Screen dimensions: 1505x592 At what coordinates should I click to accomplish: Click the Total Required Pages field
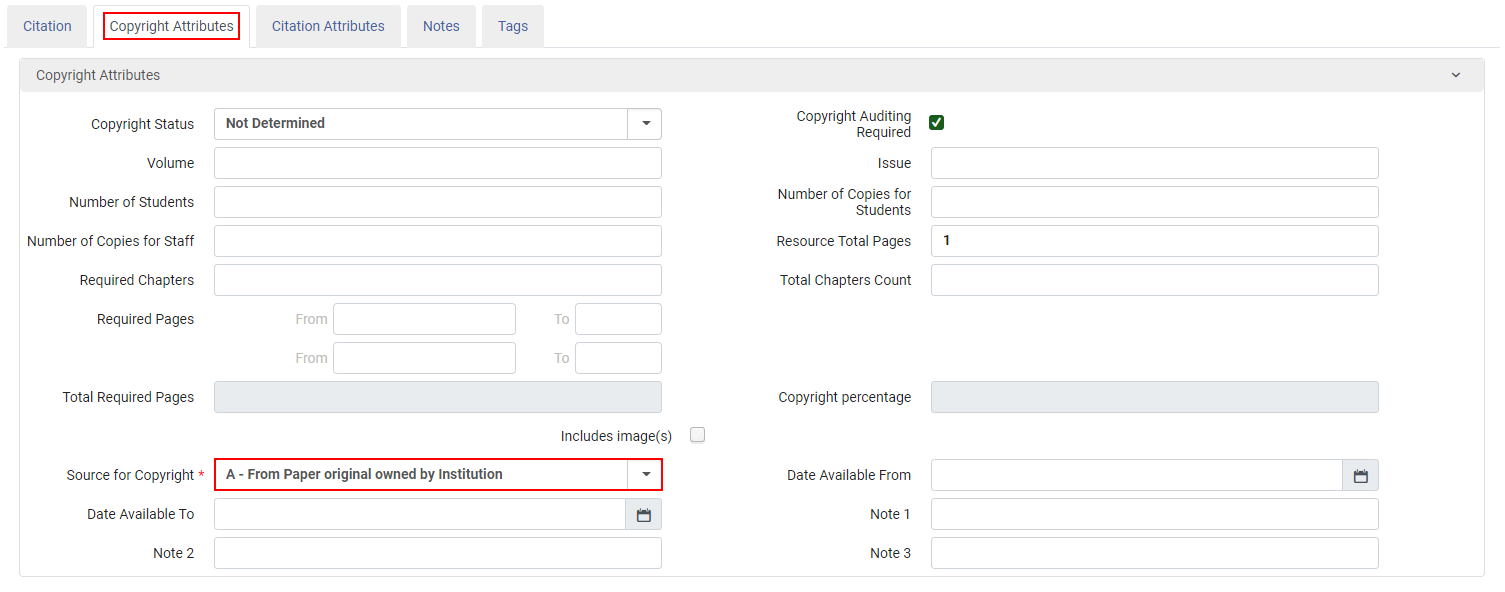pos(438,397)
